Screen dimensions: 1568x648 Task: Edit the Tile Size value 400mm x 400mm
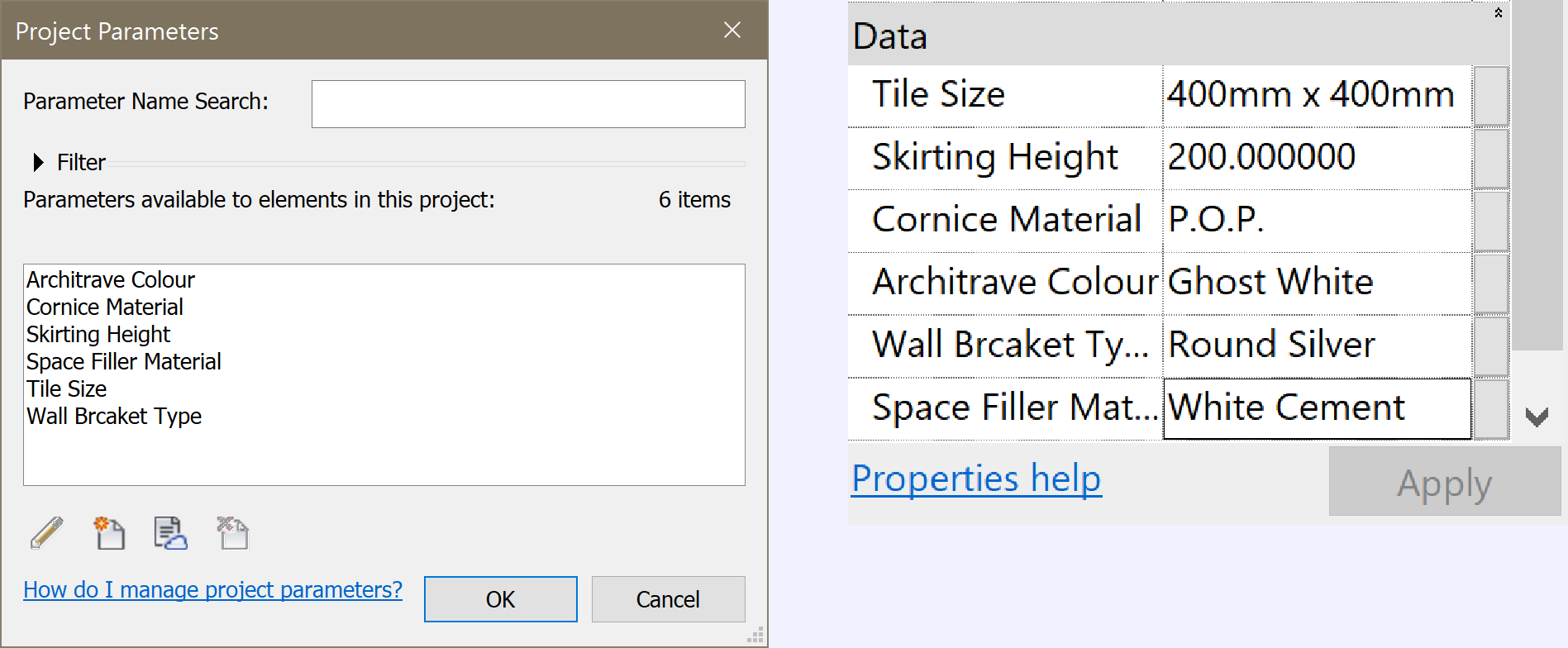(x=1317, y=95)
